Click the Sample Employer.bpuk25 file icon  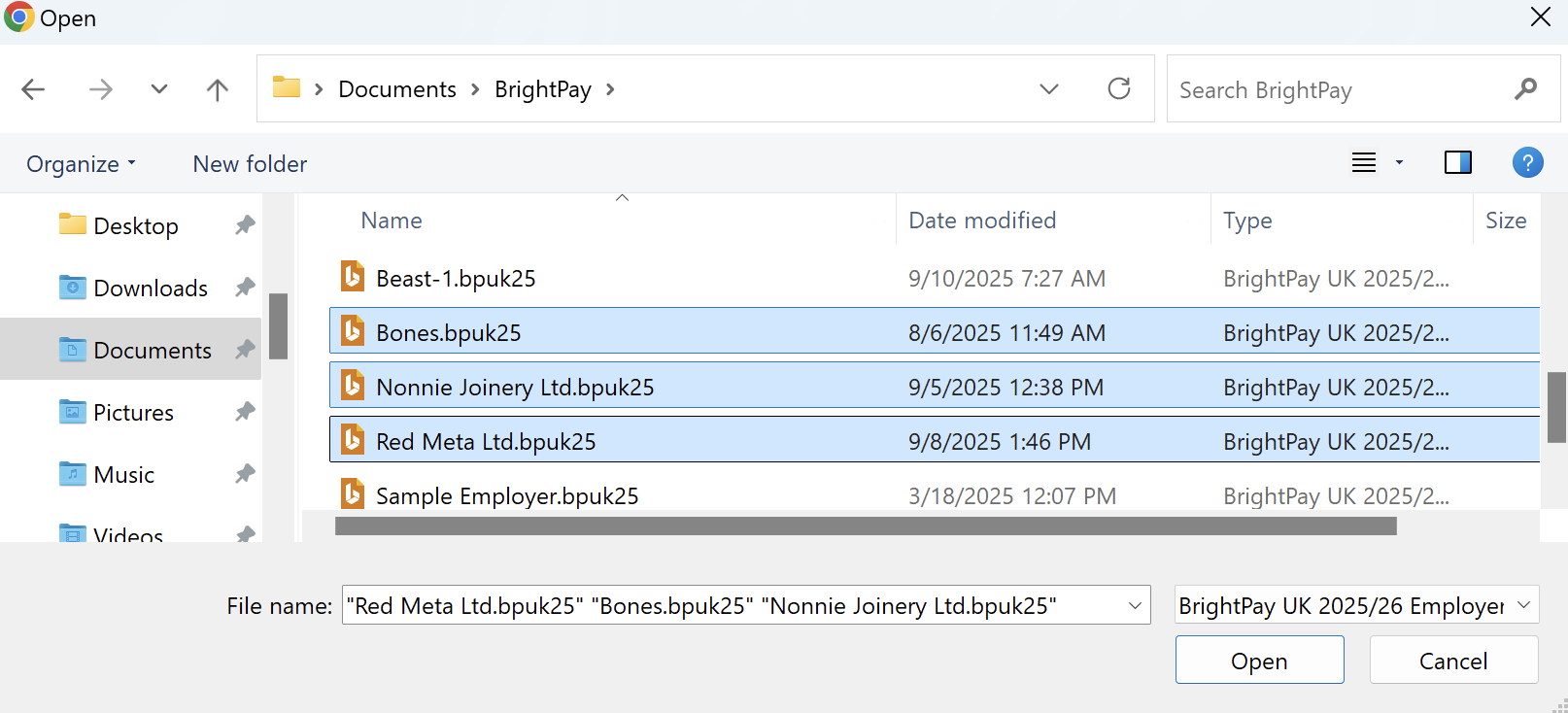[x=353, y=494]
